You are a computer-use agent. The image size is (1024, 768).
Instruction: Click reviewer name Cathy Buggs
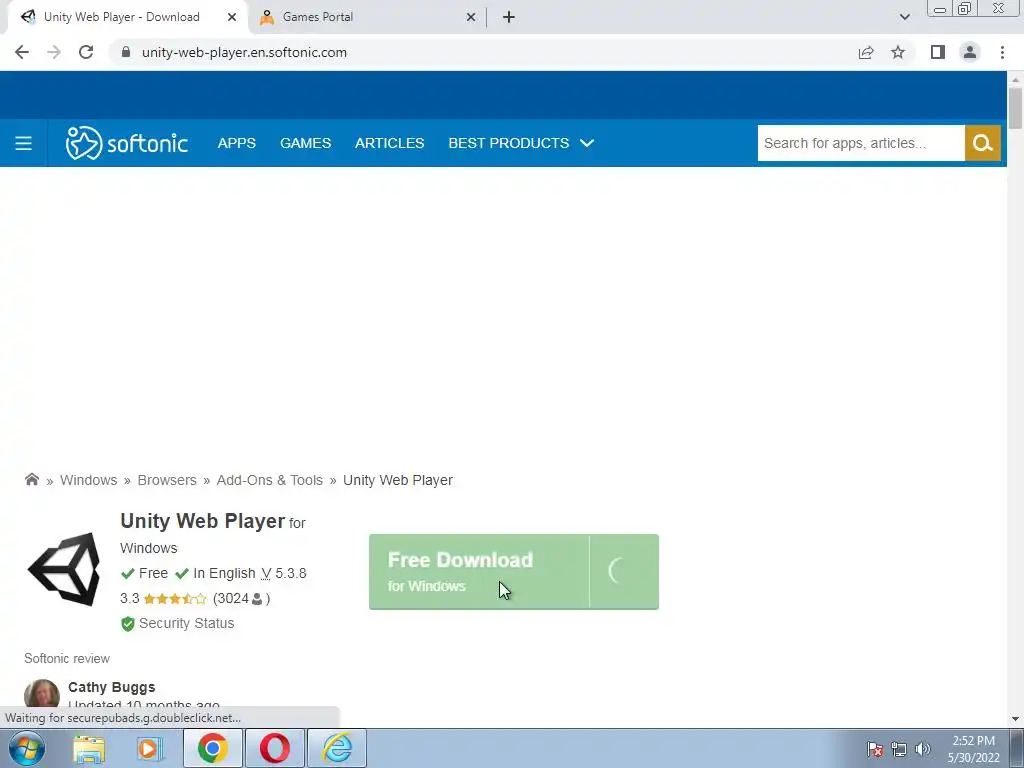(x=112, y=687)
